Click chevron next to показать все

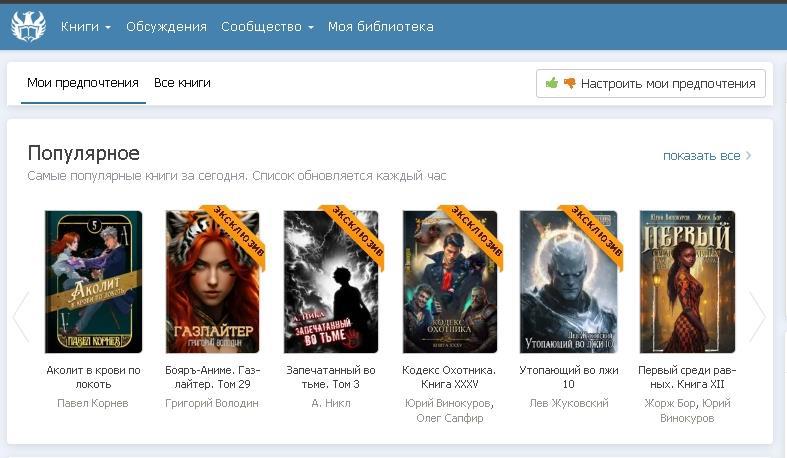[748, 156]
